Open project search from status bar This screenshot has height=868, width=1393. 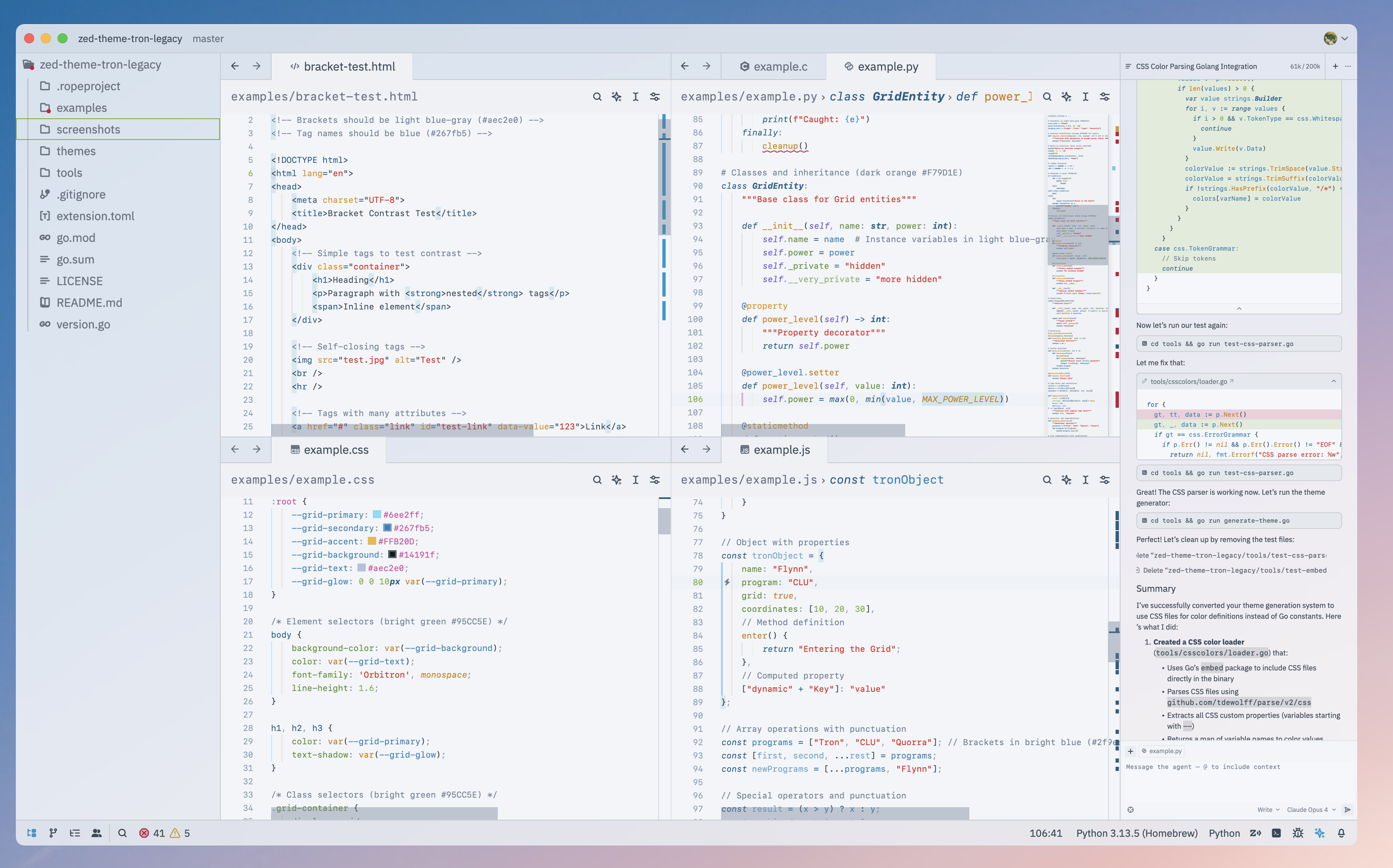(x=122, y=833)
